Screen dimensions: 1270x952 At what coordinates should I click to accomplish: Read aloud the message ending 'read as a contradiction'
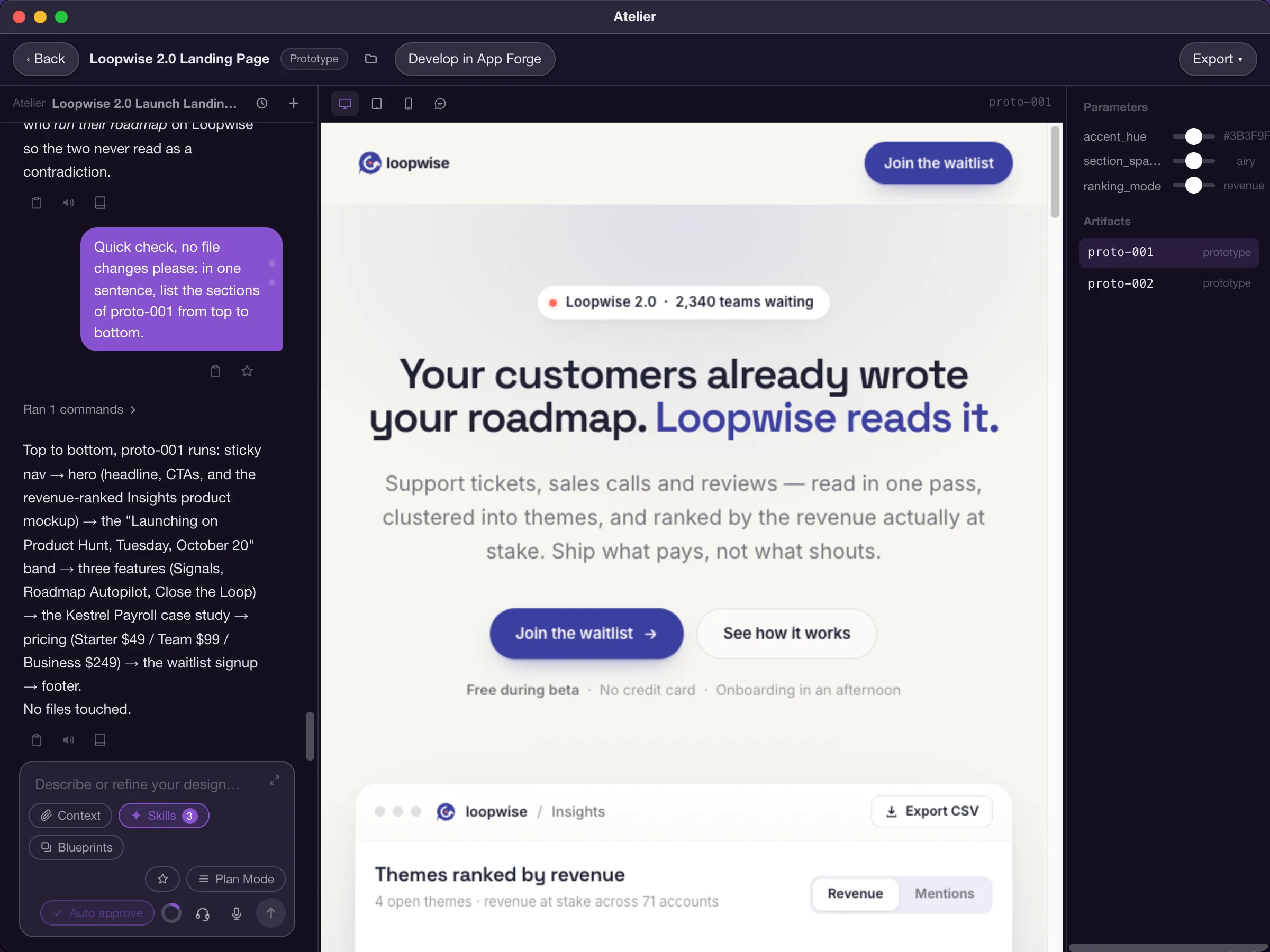68,203
